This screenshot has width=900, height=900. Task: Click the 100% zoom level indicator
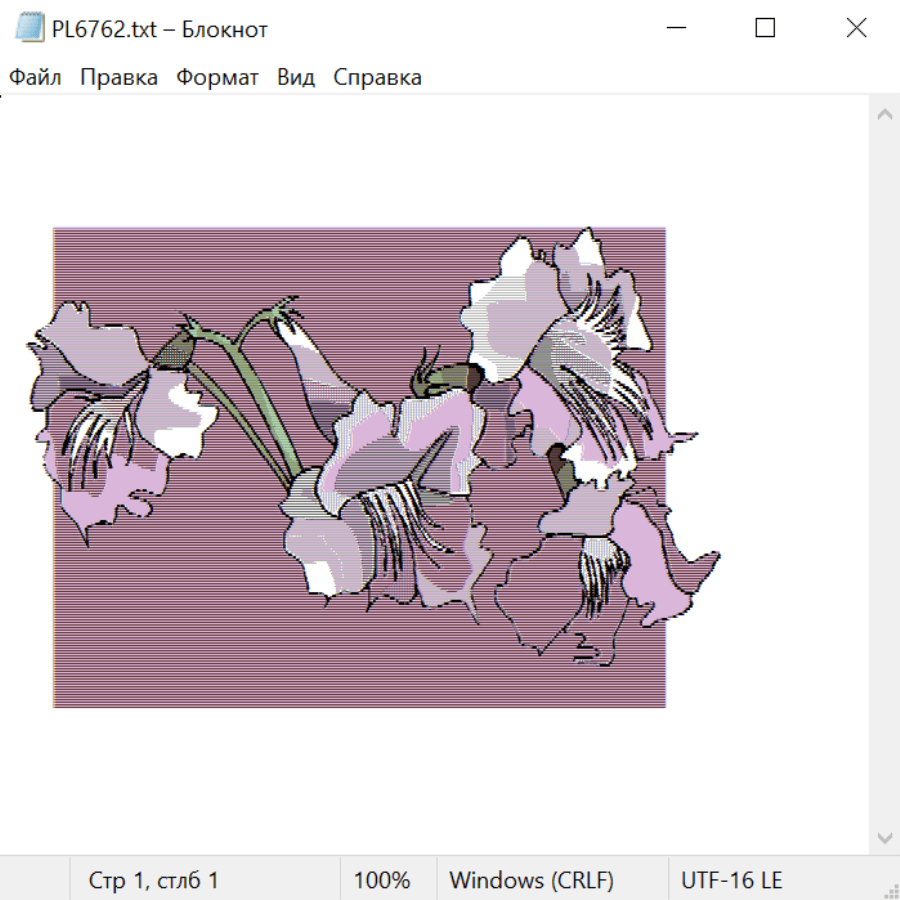(x=382, y=881)
